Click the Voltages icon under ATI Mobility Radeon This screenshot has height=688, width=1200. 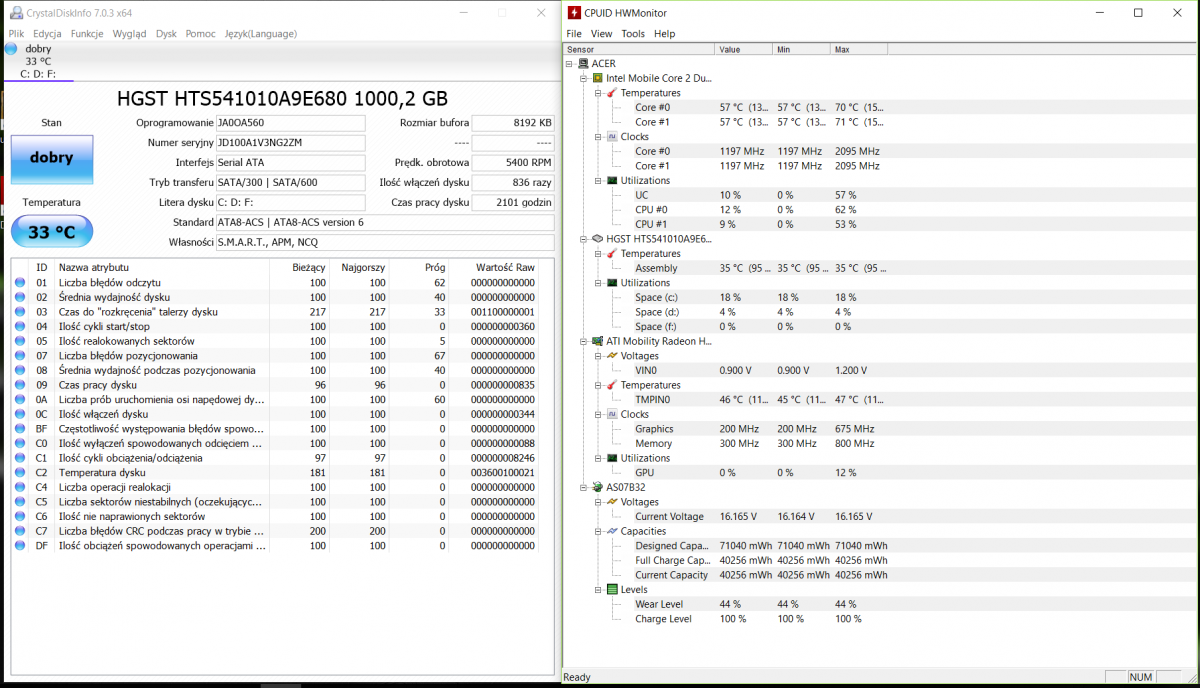point(612,356)
